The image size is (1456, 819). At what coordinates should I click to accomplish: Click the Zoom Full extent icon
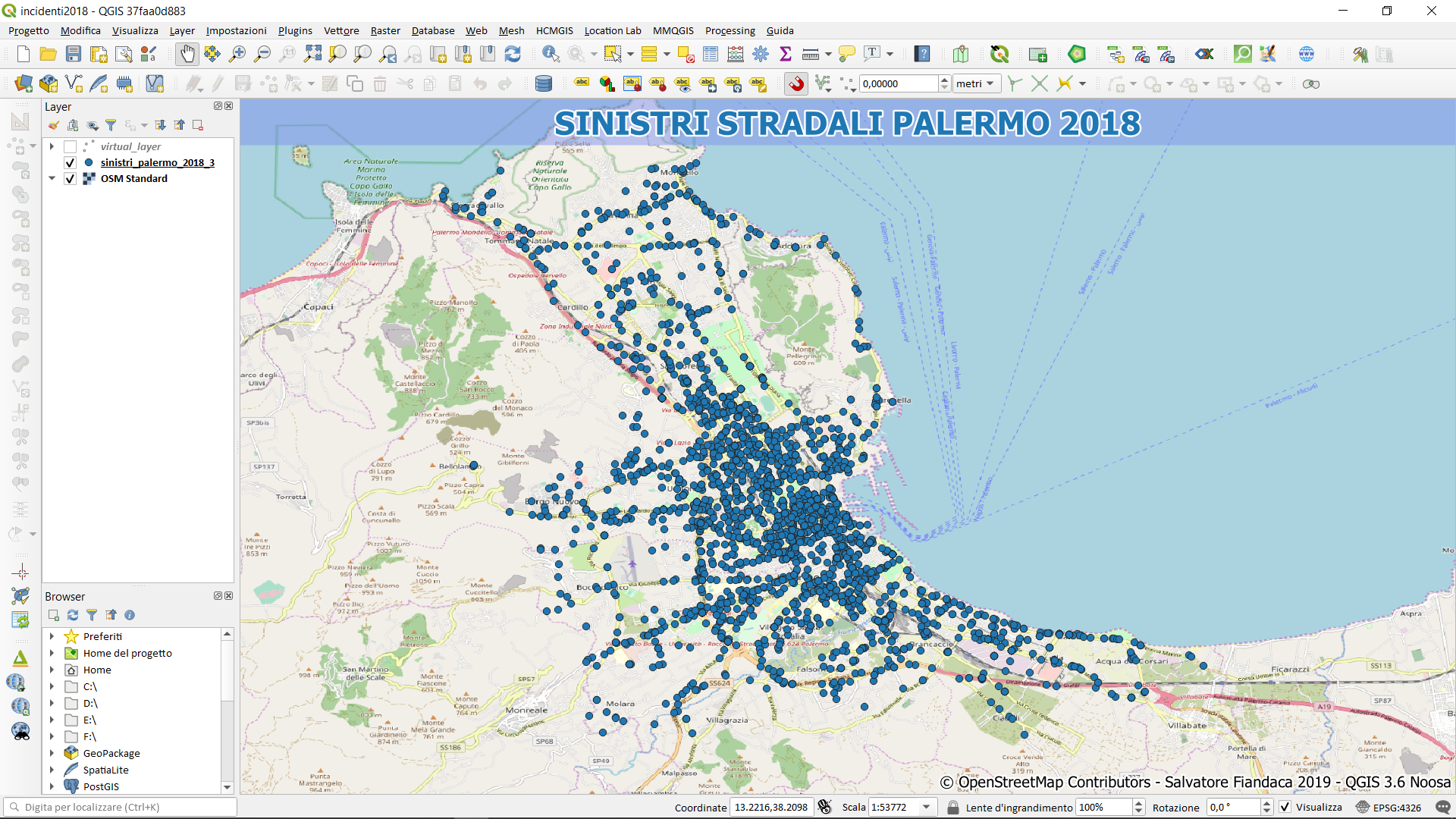tap(312, 54)
